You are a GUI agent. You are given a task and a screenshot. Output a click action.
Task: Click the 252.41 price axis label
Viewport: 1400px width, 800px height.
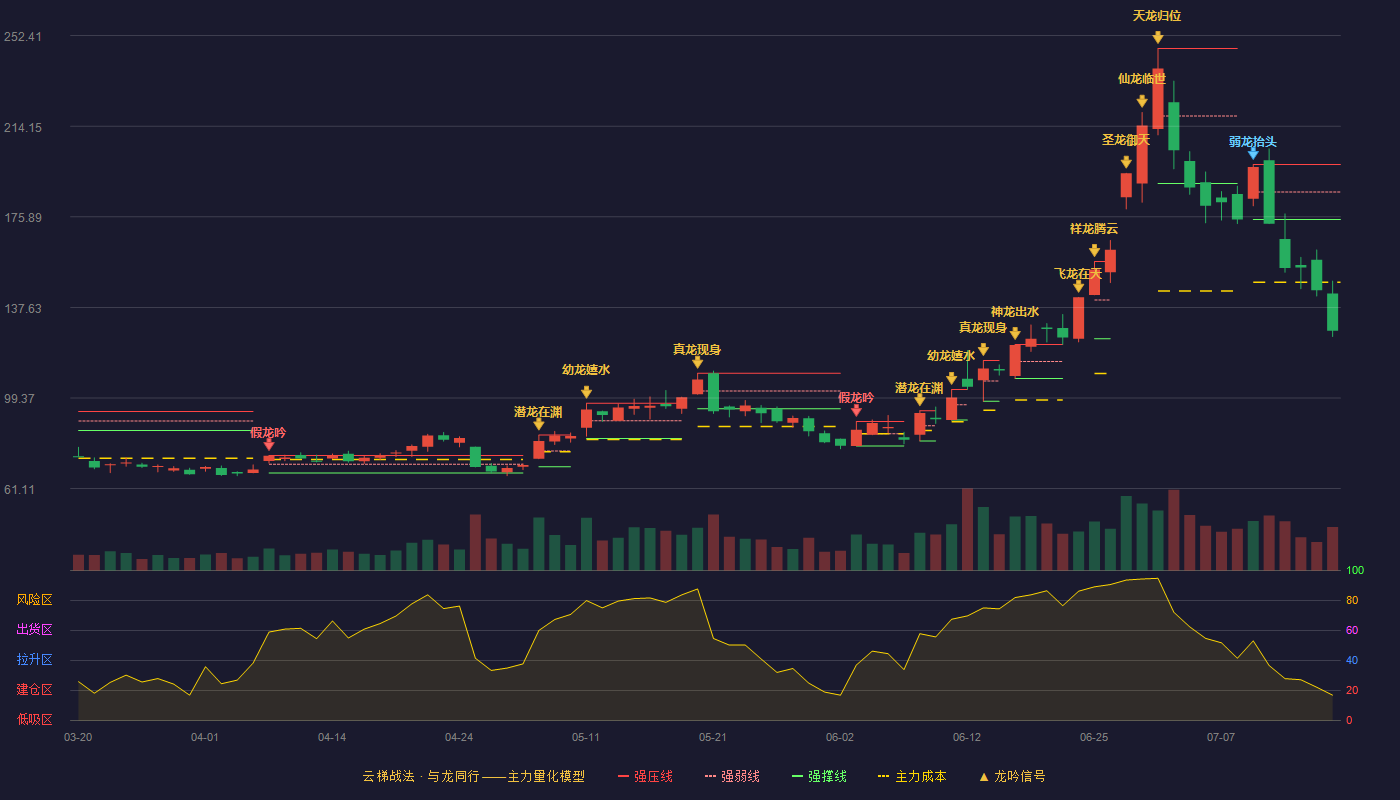click(x=50, y=37)
